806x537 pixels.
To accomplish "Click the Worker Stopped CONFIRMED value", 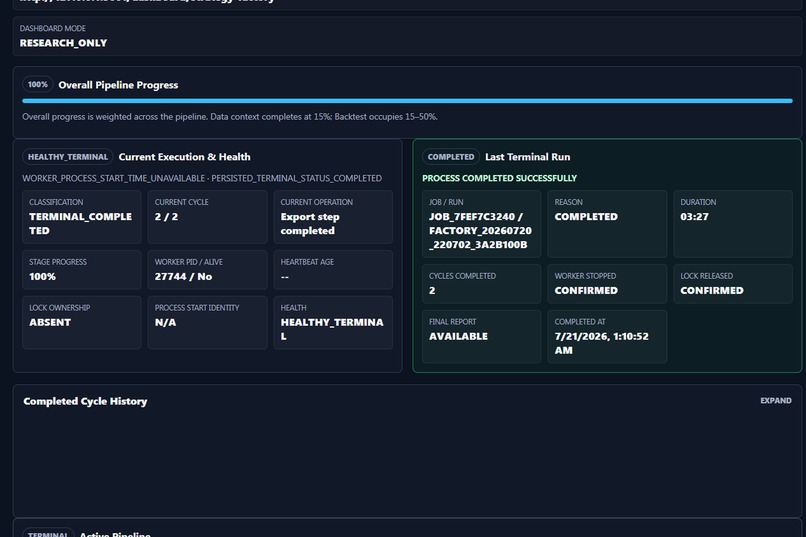I will pos(586,290).
